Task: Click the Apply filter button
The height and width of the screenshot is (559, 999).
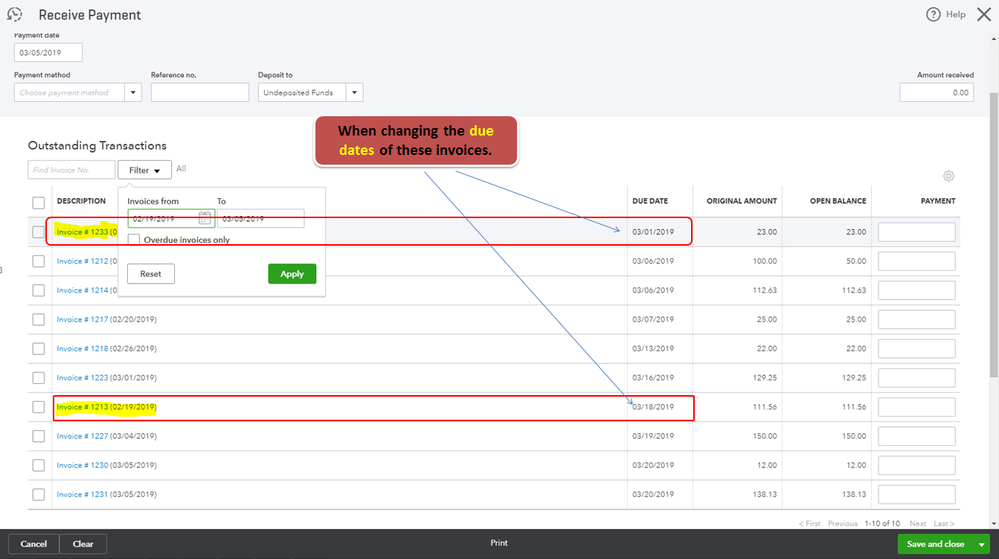Action: pos(292,274)
